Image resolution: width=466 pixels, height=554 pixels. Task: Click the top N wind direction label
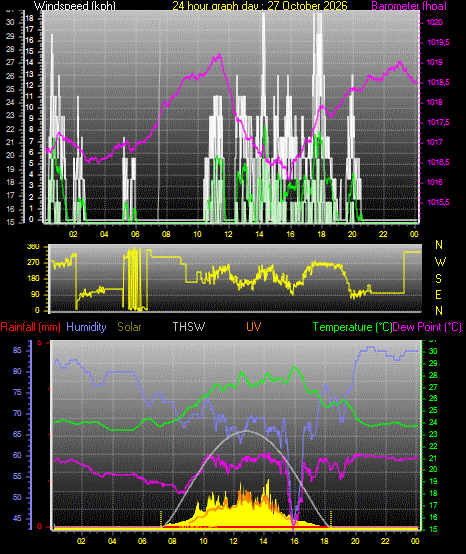coord(439,244)
